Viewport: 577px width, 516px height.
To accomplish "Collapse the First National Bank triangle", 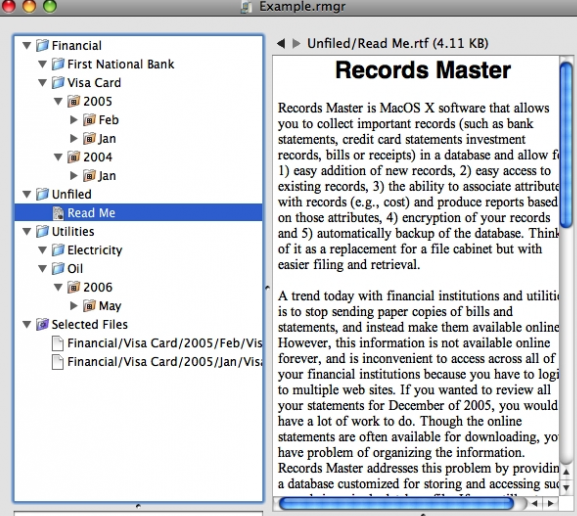I will point(42,64).
